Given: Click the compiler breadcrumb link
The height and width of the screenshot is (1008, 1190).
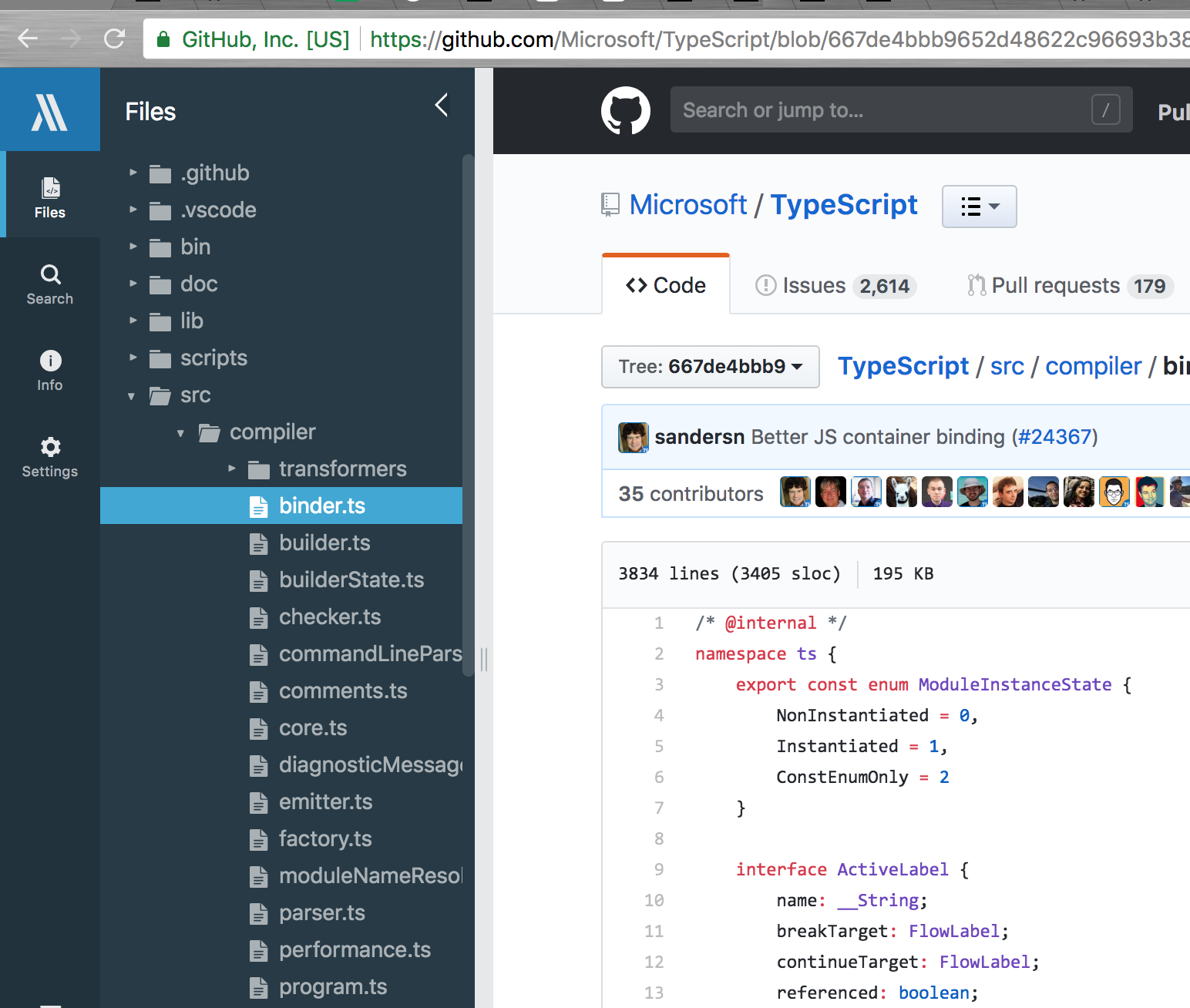Looking at the screenshot, I should tap(1093, 366).
